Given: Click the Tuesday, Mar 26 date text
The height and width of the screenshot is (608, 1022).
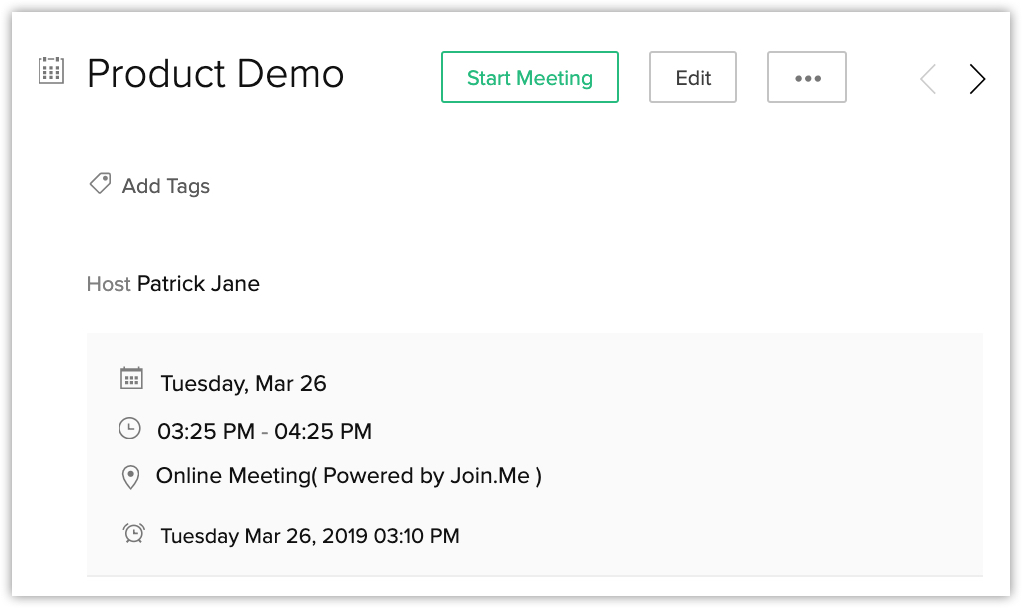Looking at the screenshot, I should click(244, 383).
